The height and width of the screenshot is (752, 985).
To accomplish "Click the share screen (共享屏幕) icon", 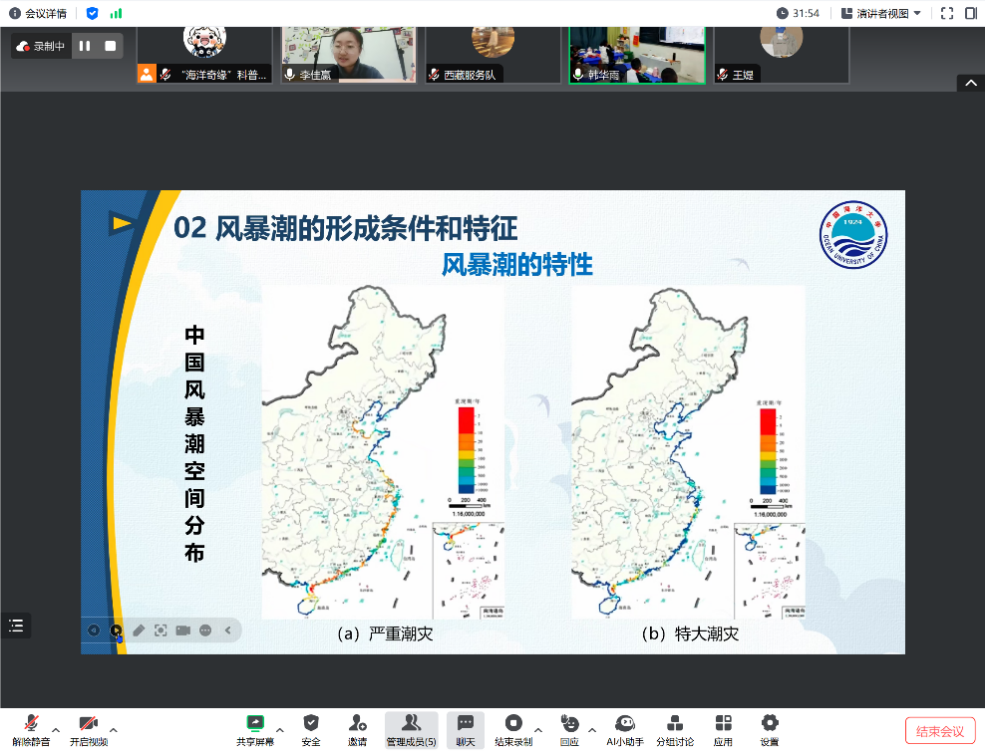I will click(255, 724).
